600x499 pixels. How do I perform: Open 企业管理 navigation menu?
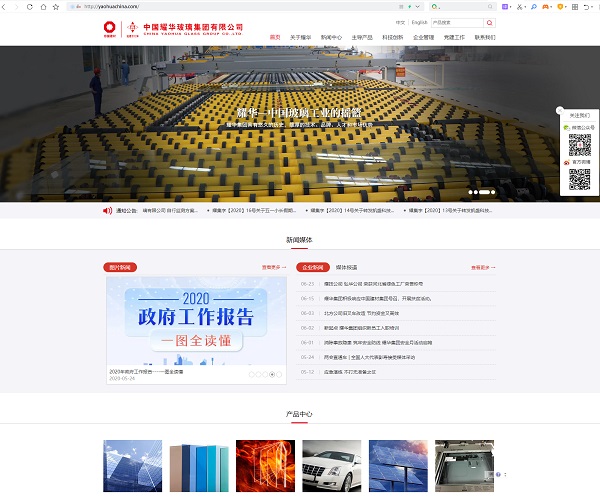click(423, 37)
